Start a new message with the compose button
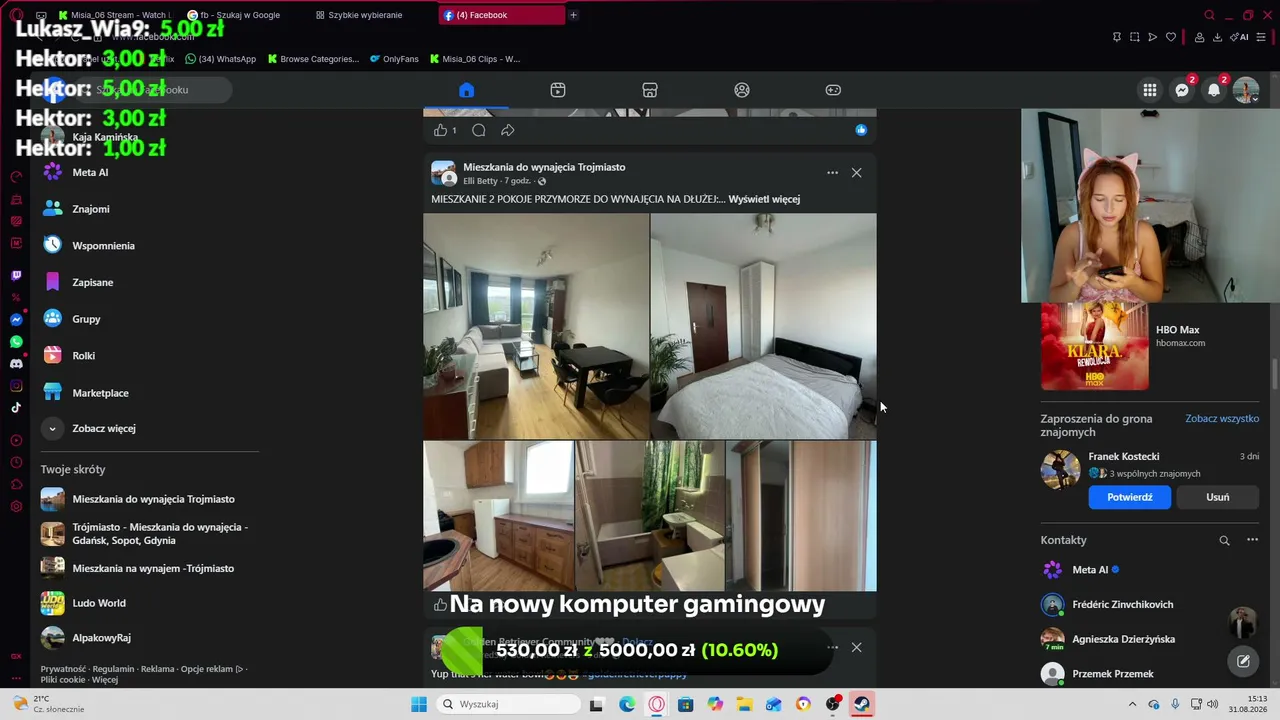The width and height of the screenshot is (1280, 720). click(x=1243, y=660)
